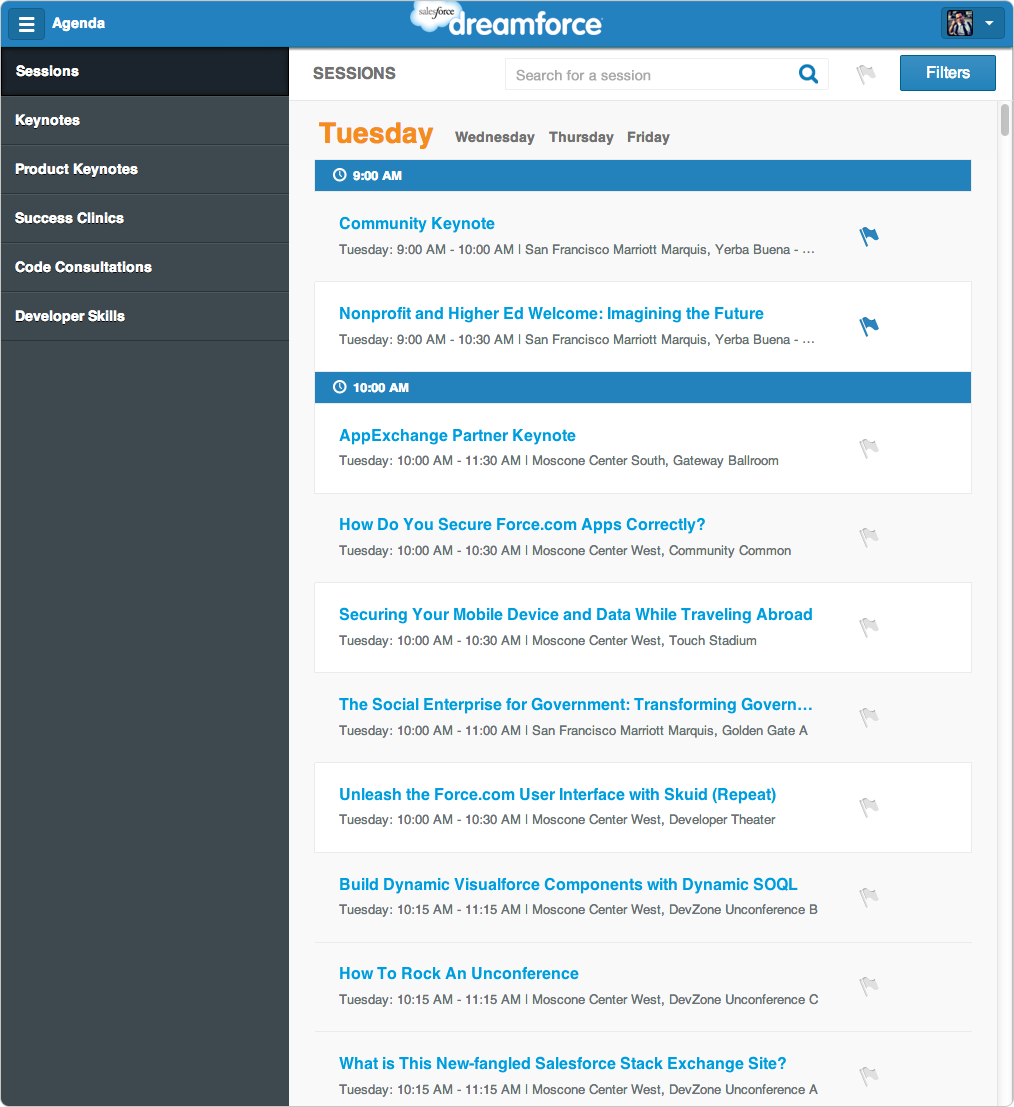Switch to the Friday tab

click(x=648, y=137)
